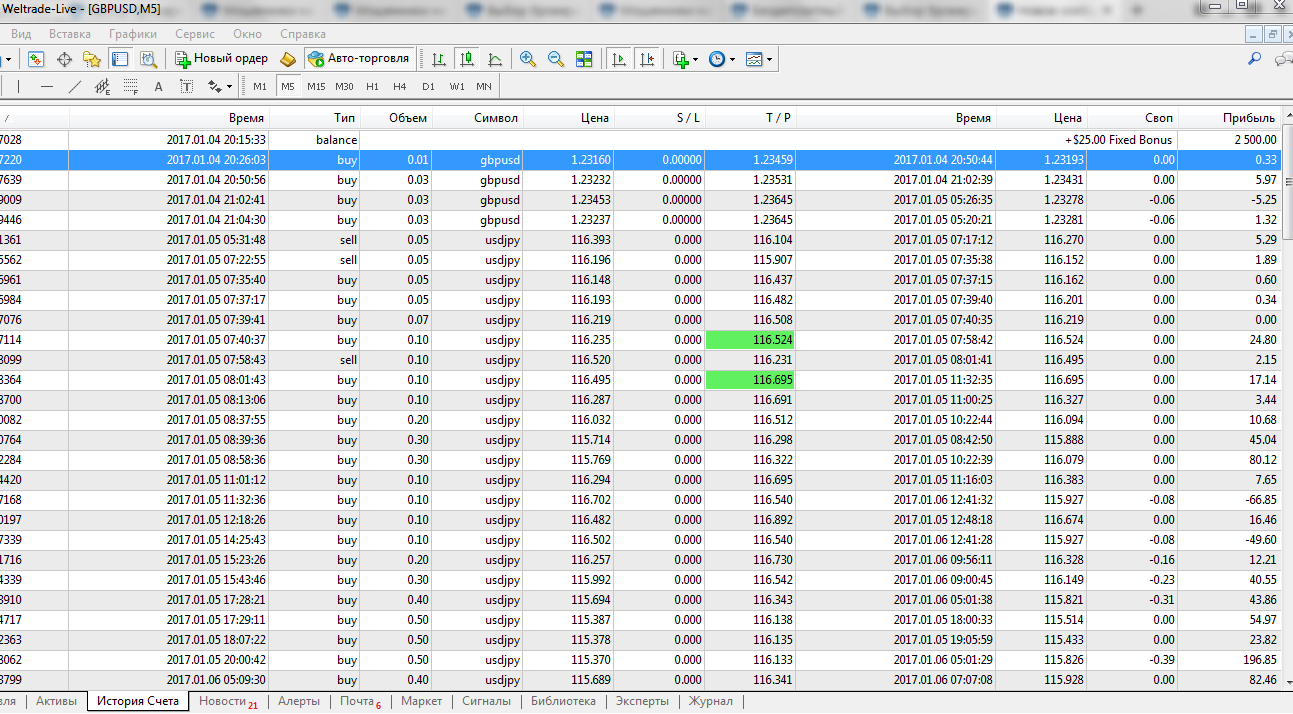
Task: Open the chart periods clock dropdown
Action: click(x=721, y=59)
